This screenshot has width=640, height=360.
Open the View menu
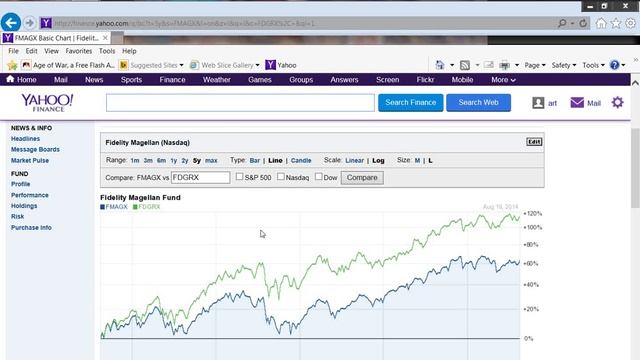point(51,51)
